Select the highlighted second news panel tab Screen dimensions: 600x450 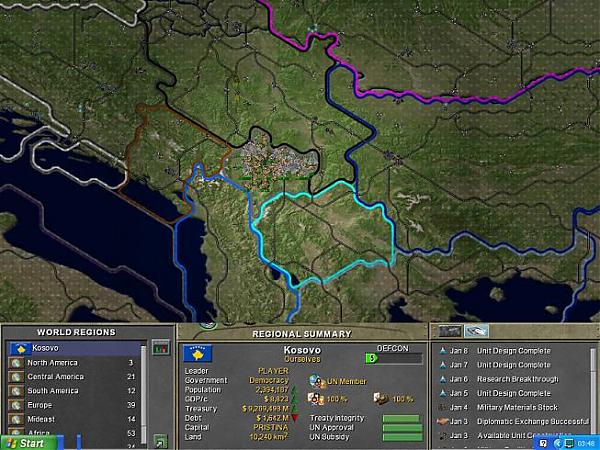coord(476,331)
